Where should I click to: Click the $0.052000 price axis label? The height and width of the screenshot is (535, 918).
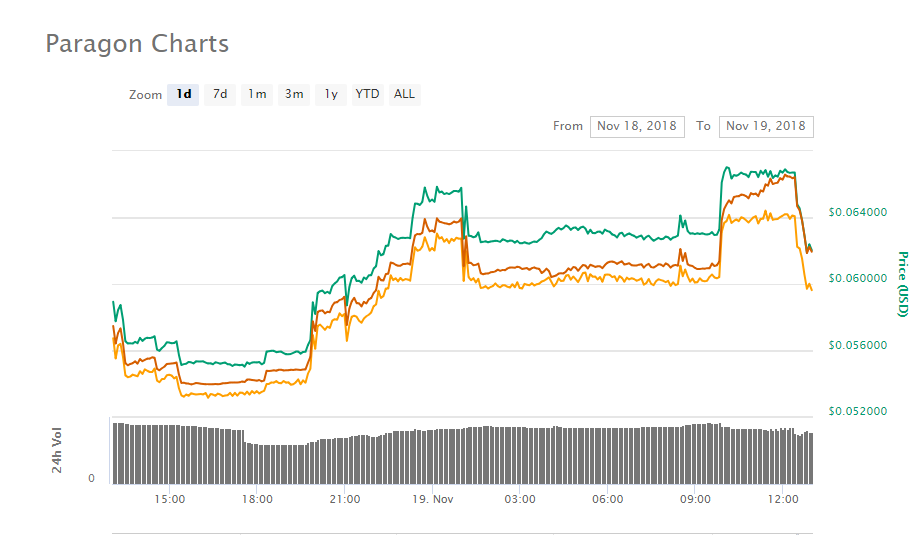pyautogui.click(x=858, y=411)
